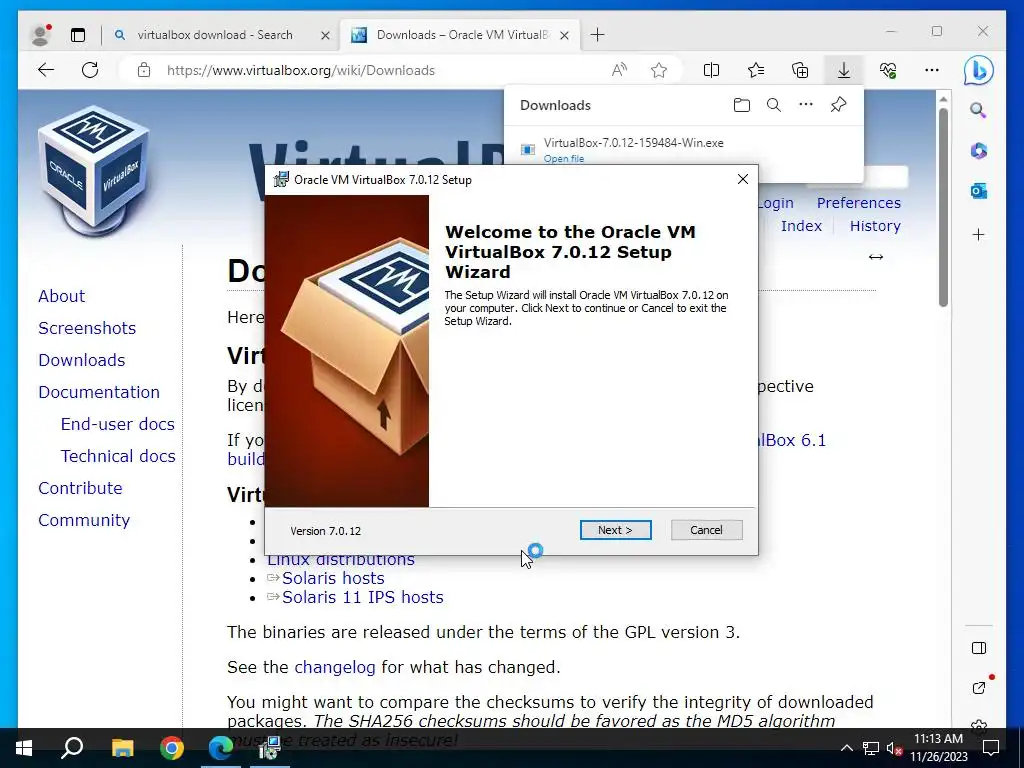Switch to VirtualBox installer taskbar icon
This screenshot has height=768, width=1024.
point(270,748)
